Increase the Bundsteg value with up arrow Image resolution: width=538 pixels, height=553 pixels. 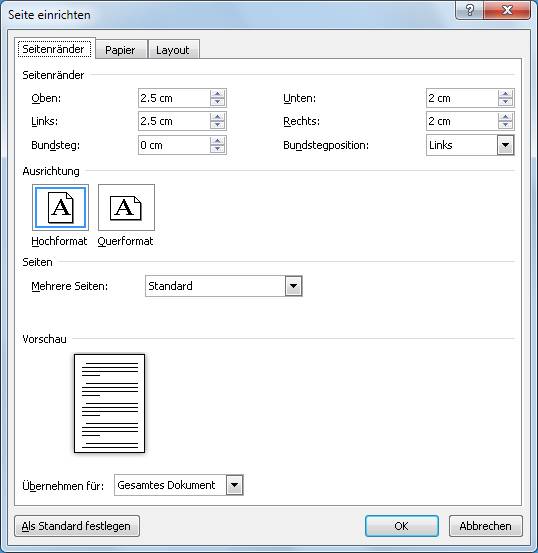217,141
